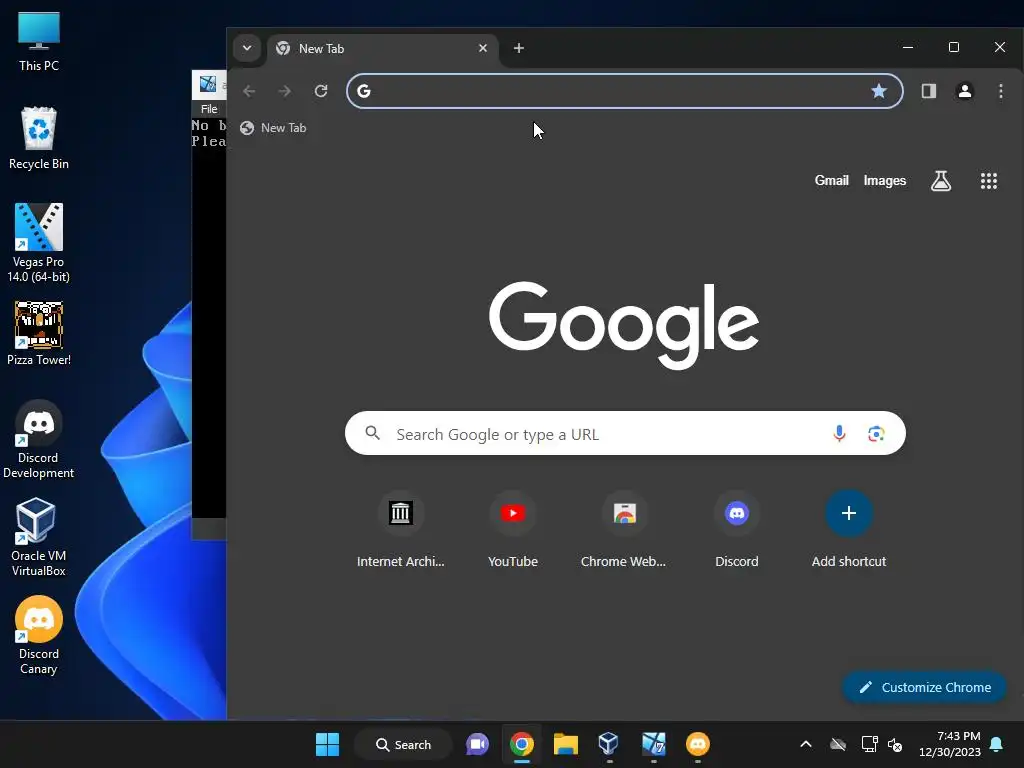
Task: Open Google Images link
Action: pyautogui.click(x=885, y=181)
